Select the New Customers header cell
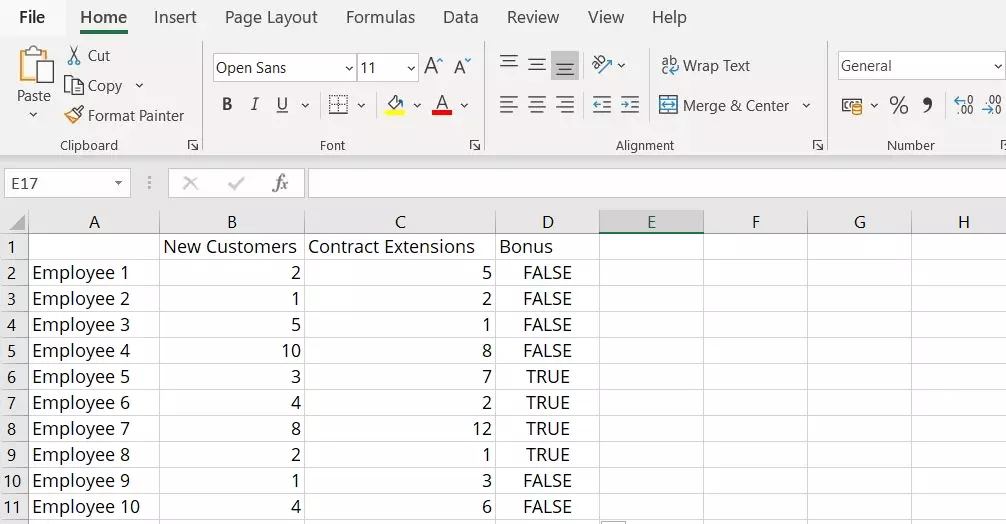The height and width of the screenshot is (524, 1006). 232,247
